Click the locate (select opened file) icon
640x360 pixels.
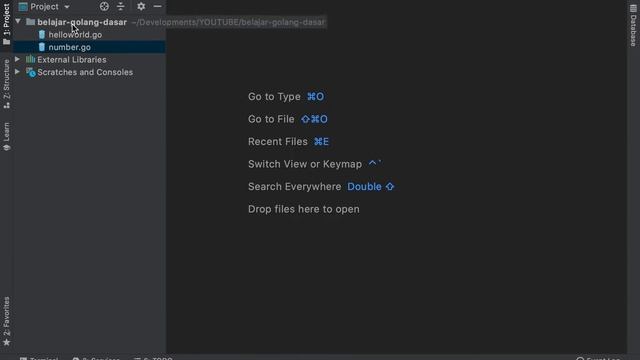104,6
